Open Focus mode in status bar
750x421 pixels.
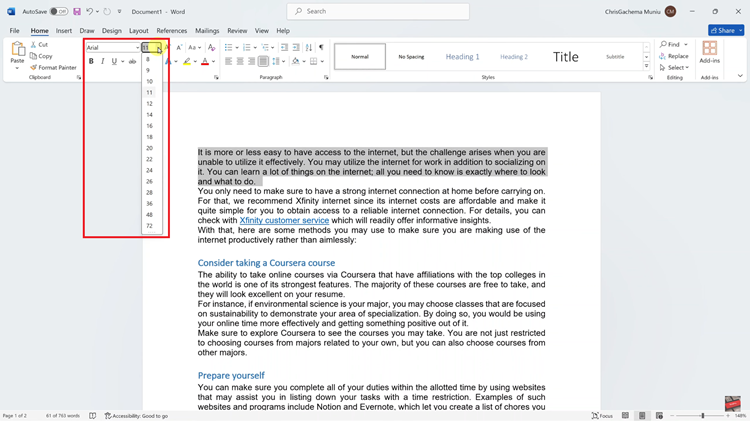pos(602,416)
